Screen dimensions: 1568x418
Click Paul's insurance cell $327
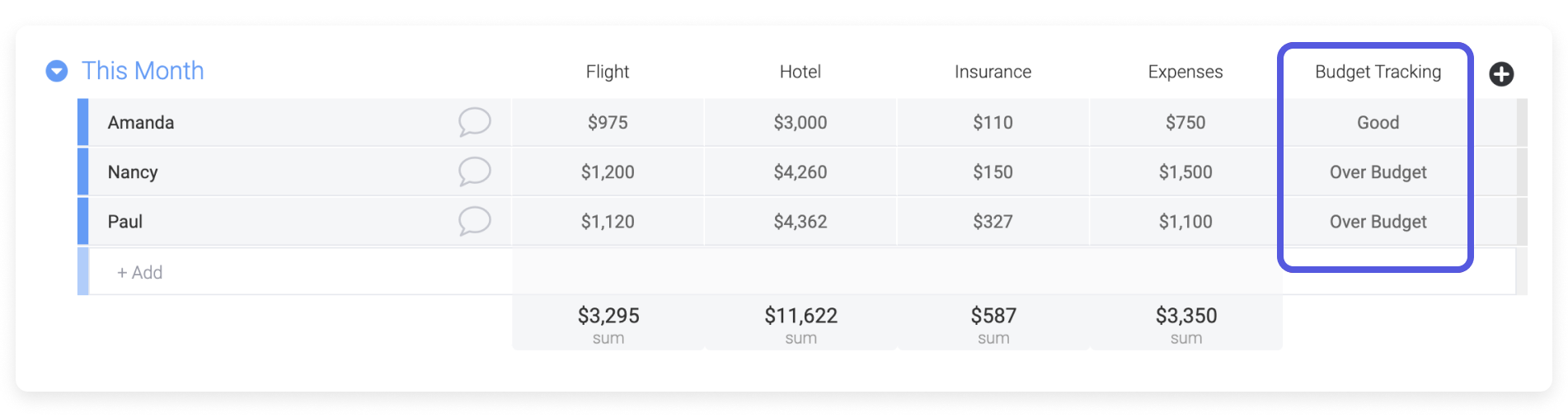[x=993, y=221]
